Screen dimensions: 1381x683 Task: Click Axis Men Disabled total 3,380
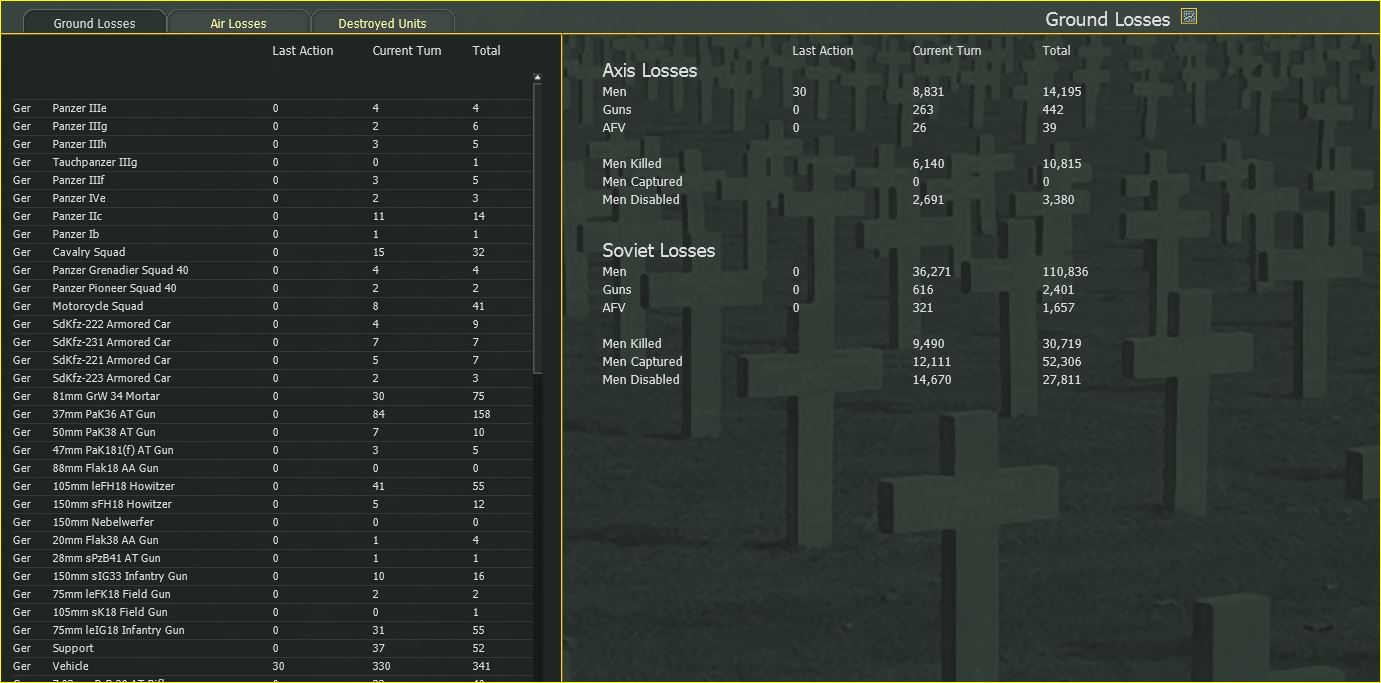point(1058,199)
